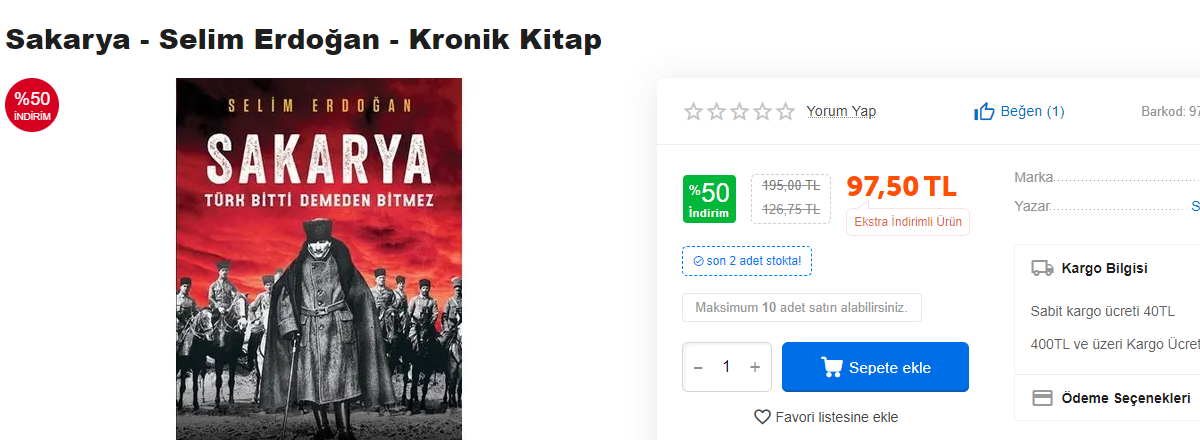Click the Ekstra İndirimli Ürün tag
This screenshot has height=440, width=1200.
coord(907,222)
